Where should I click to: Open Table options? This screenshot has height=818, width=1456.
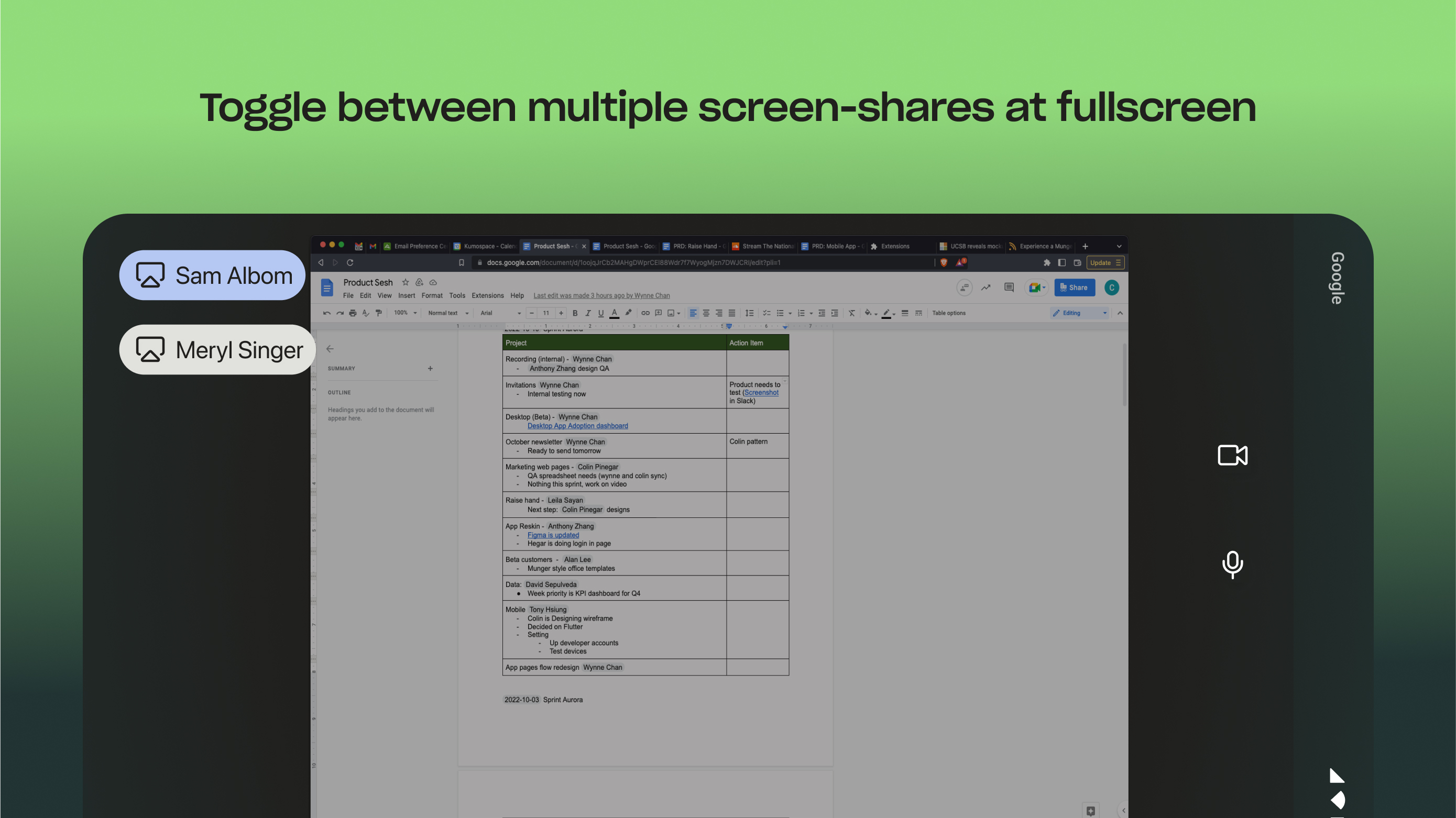(948, 313)
